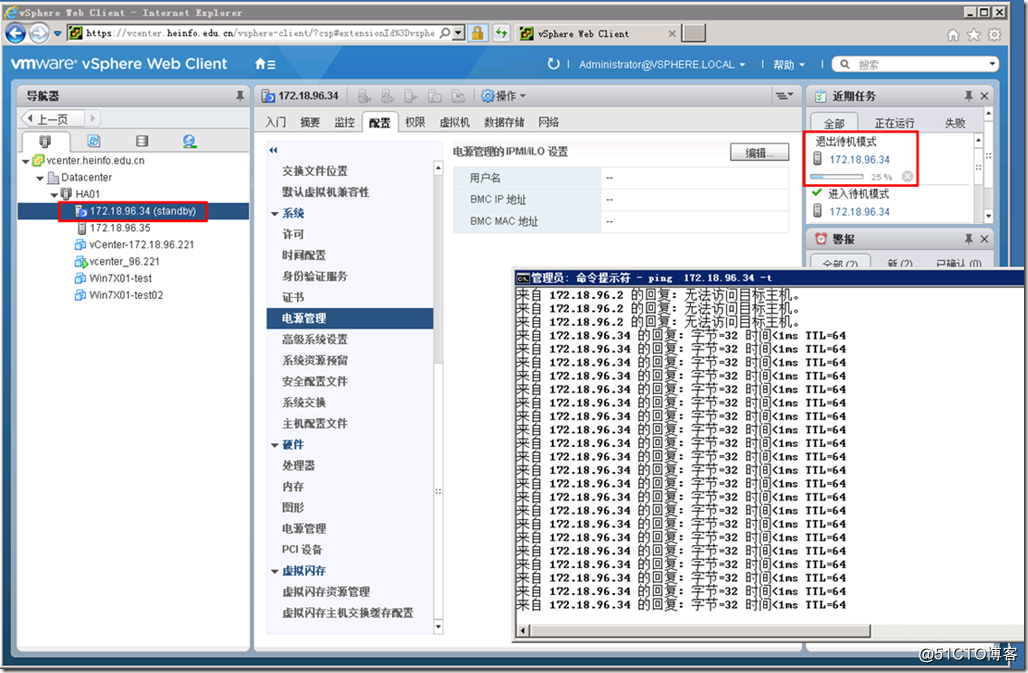Collapse the HA01 cluster node
The image size is (1028, 673).
tap(55, 194)
